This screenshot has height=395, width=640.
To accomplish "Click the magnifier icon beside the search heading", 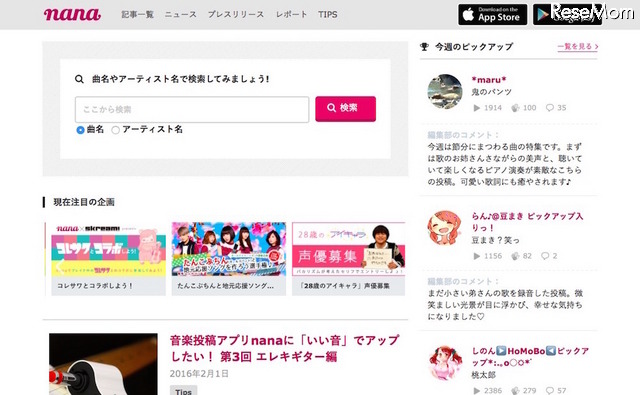I will (x=79, y=79).
